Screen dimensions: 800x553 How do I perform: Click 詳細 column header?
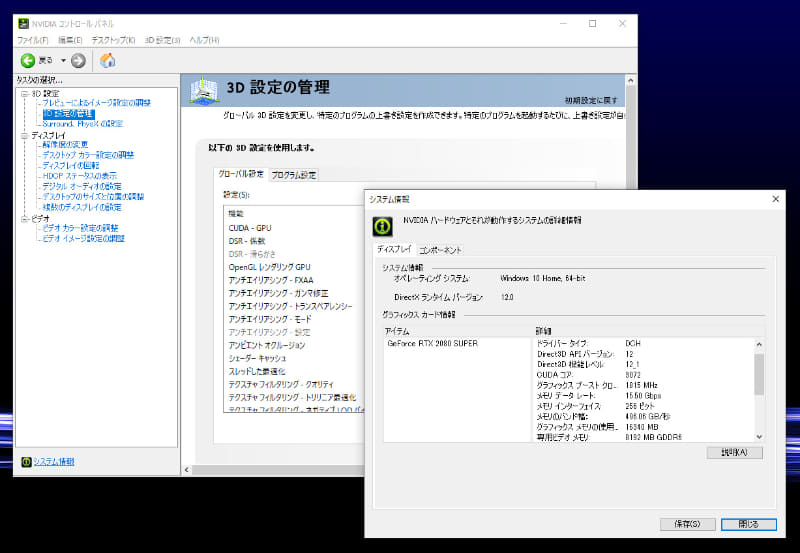(648, 331)
